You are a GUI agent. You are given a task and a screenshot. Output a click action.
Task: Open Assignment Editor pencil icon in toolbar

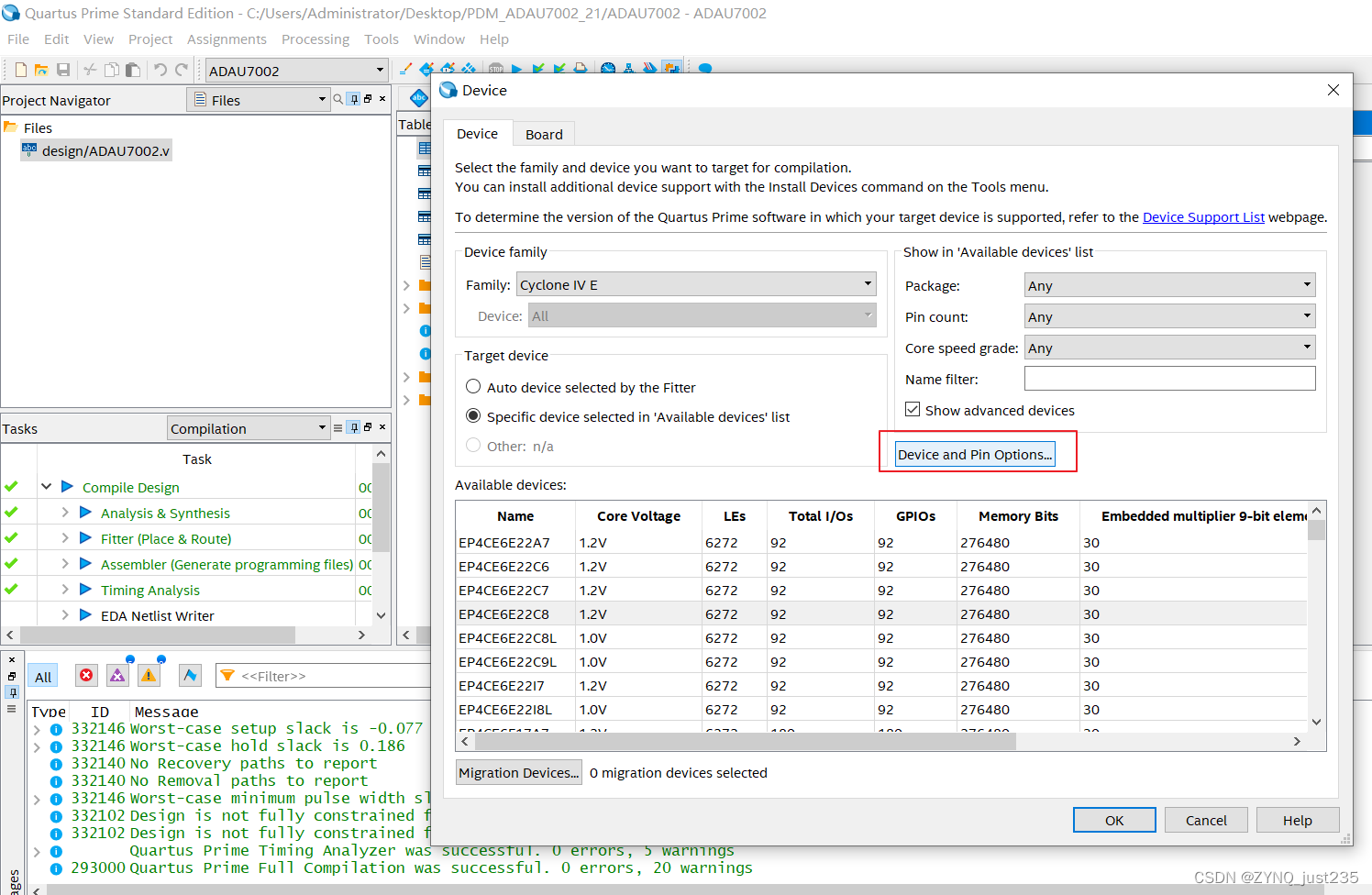(405, 69)
